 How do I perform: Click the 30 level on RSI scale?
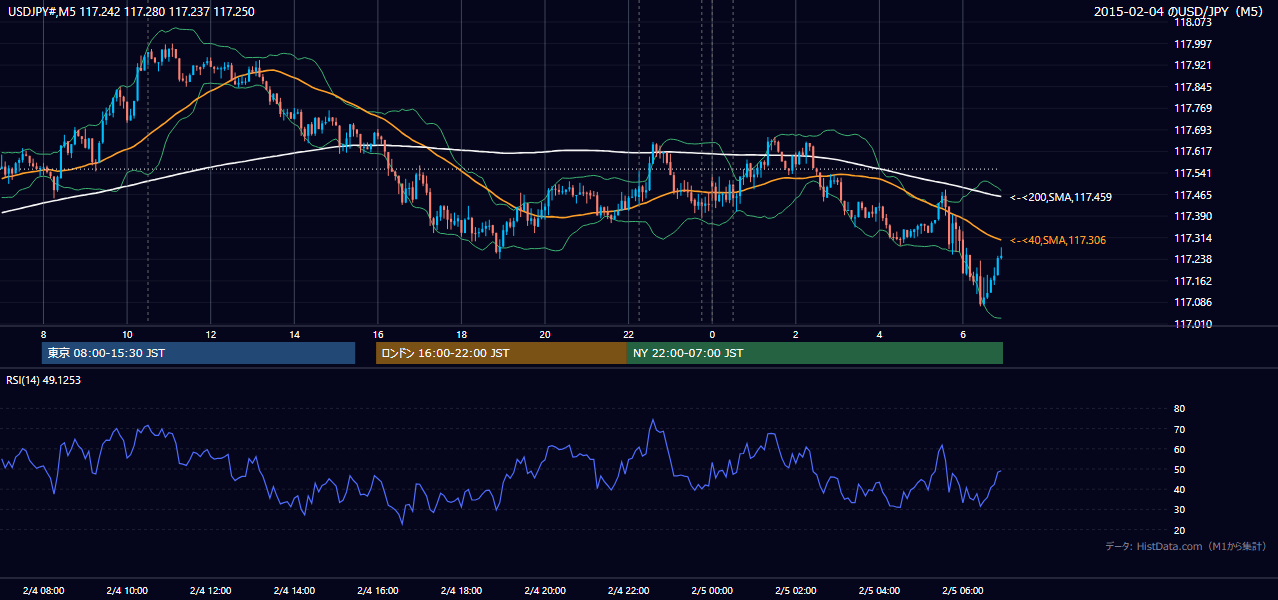[x=1179, y=510]
